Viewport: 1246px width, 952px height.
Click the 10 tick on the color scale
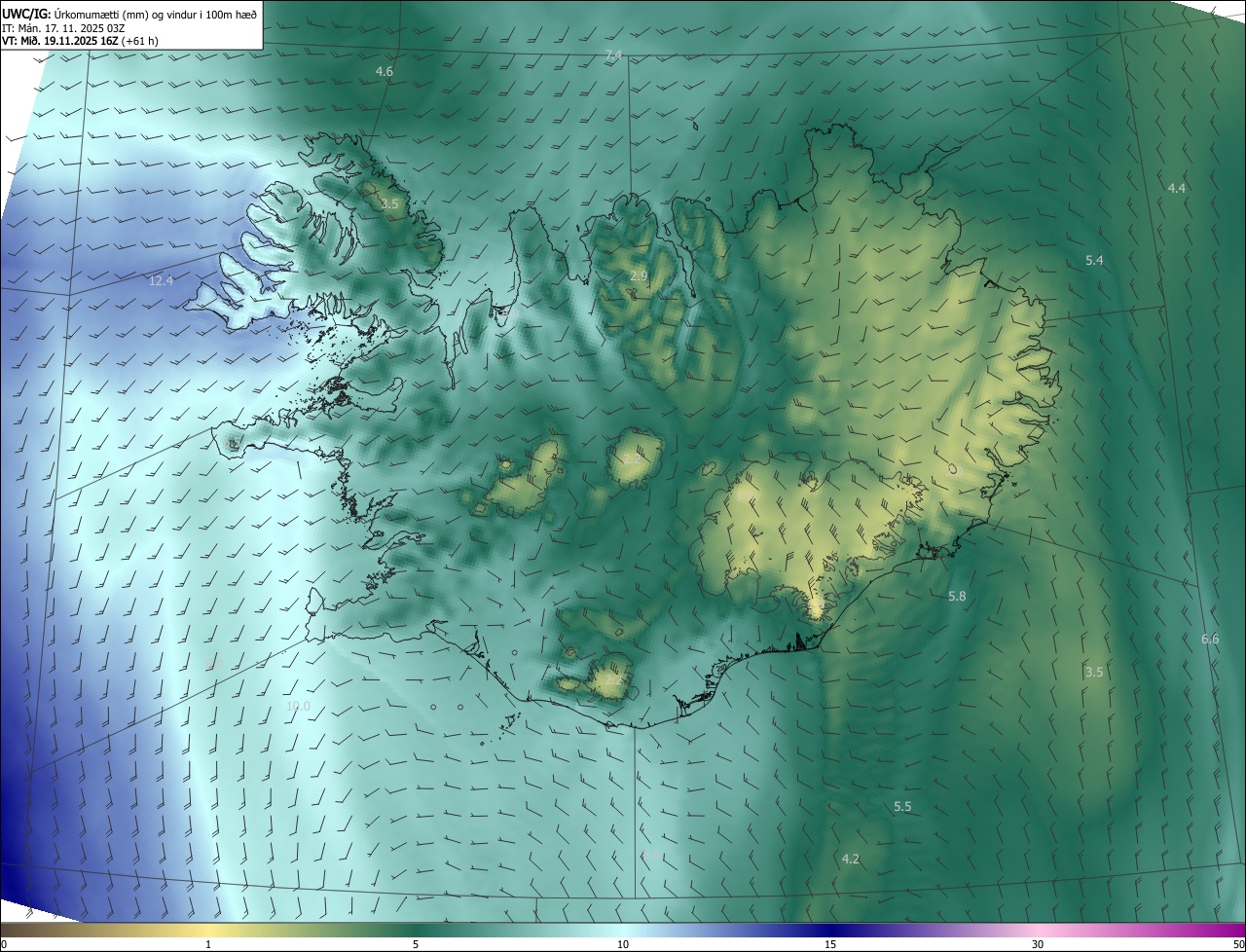[x=623, y=945]
